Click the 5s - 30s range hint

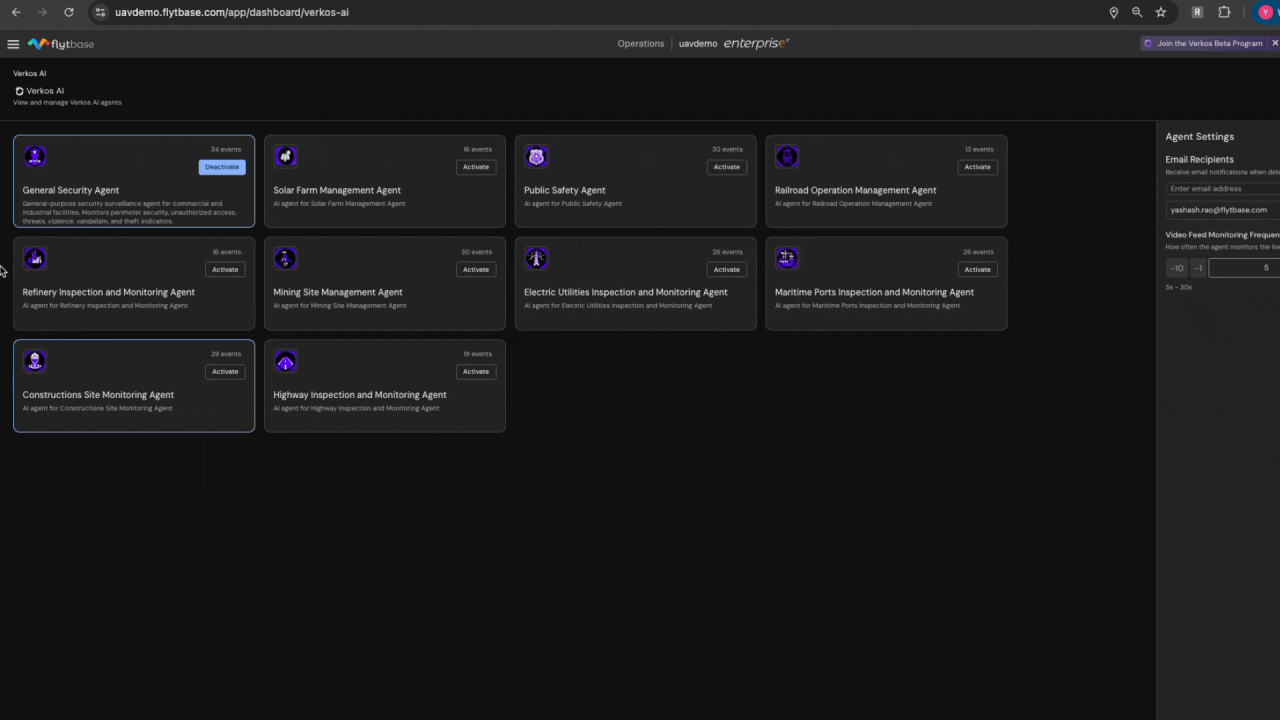point(1179,287)
